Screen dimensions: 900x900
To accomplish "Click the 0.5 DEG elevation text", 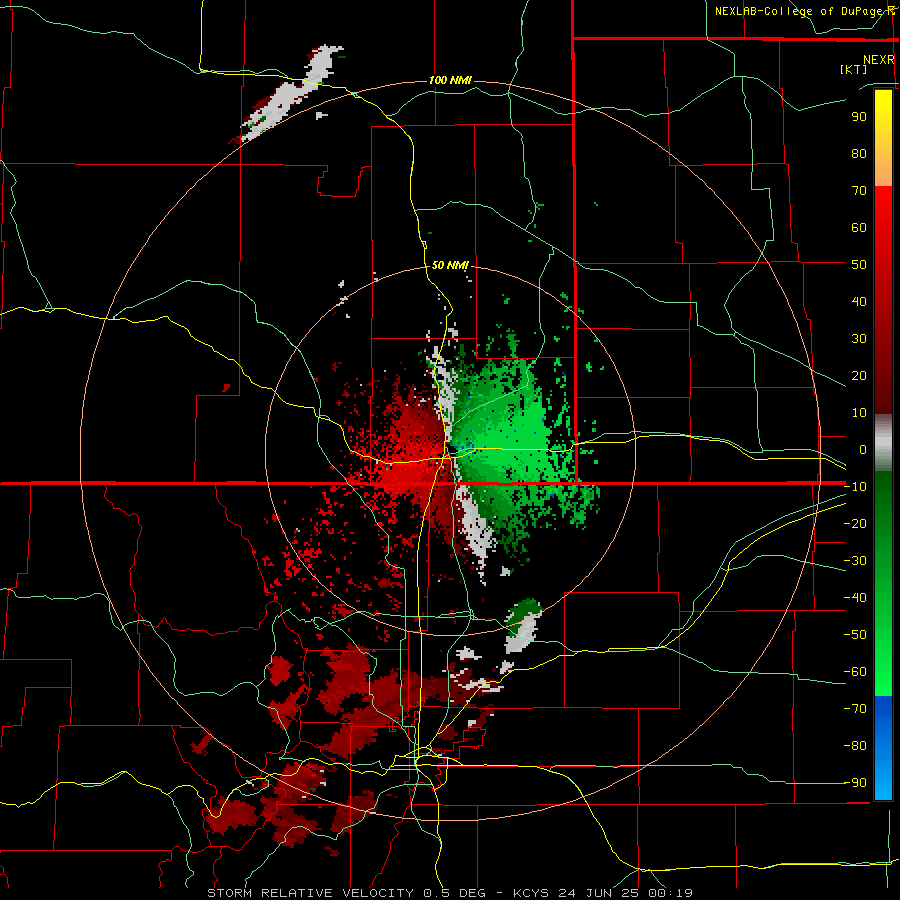I will [x=455, y=893].
